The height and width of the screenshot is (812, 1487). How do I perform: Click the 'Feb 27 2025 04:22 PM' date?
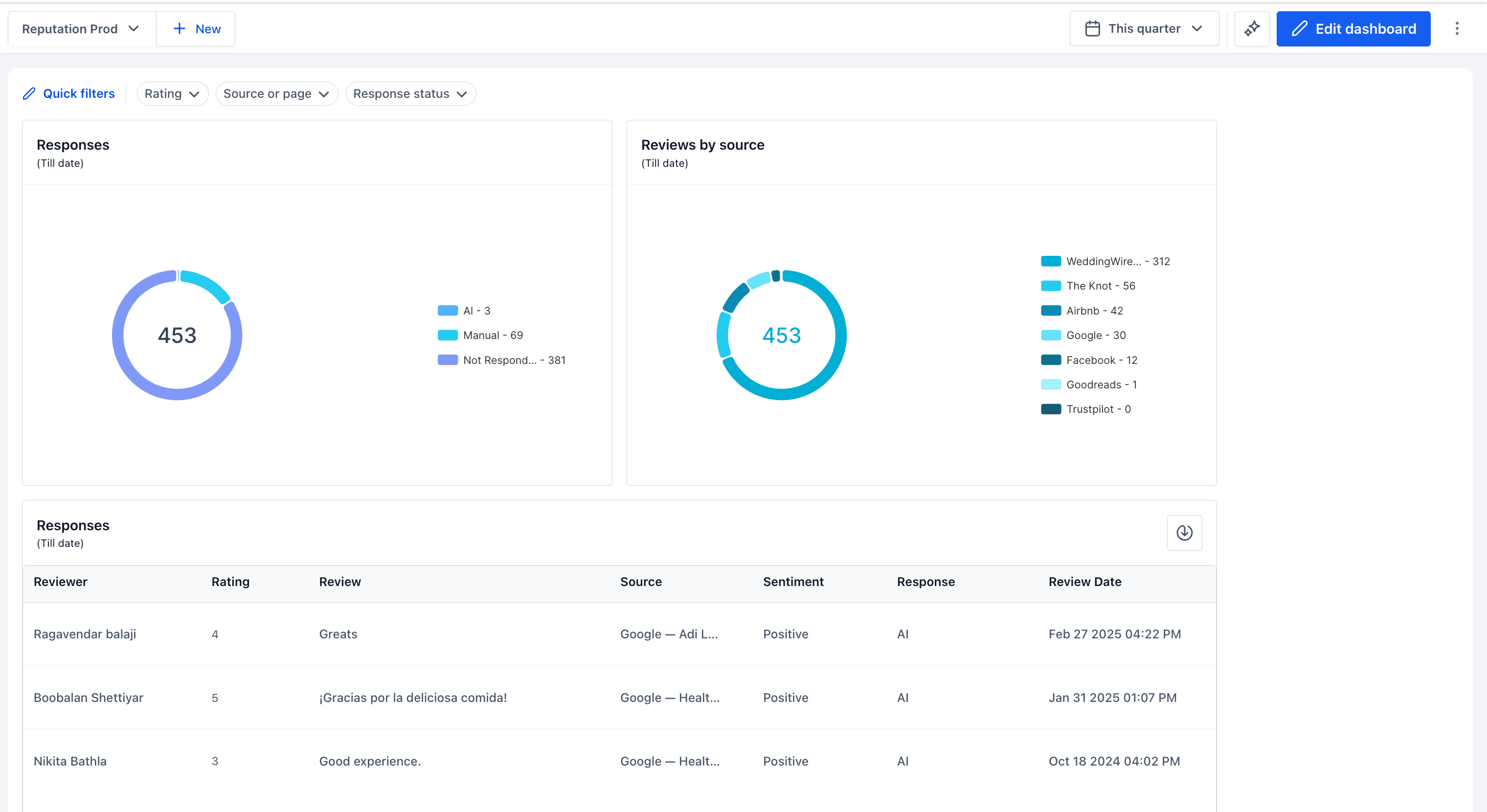(1114, 634)
